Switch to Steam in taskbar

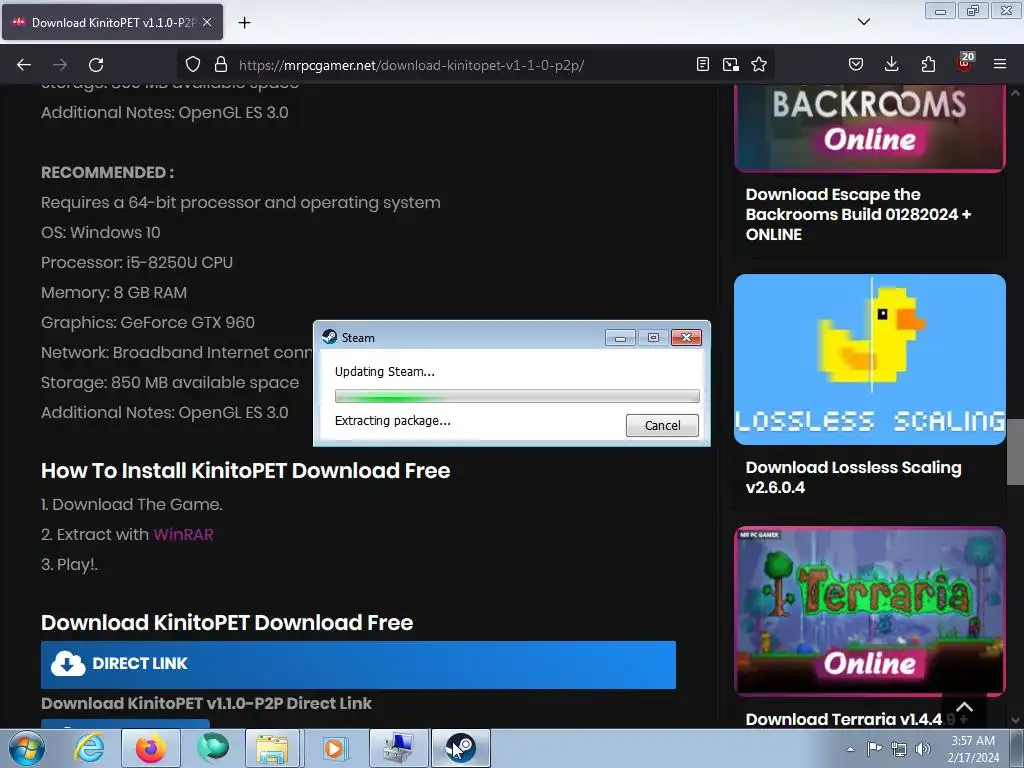pos(461,748)
